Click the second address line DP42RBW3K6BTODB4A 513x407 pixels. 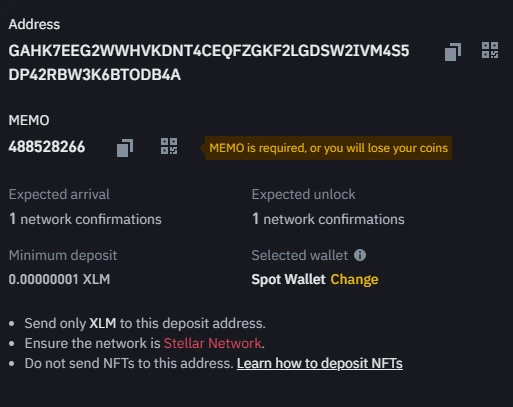click(95, 75)
